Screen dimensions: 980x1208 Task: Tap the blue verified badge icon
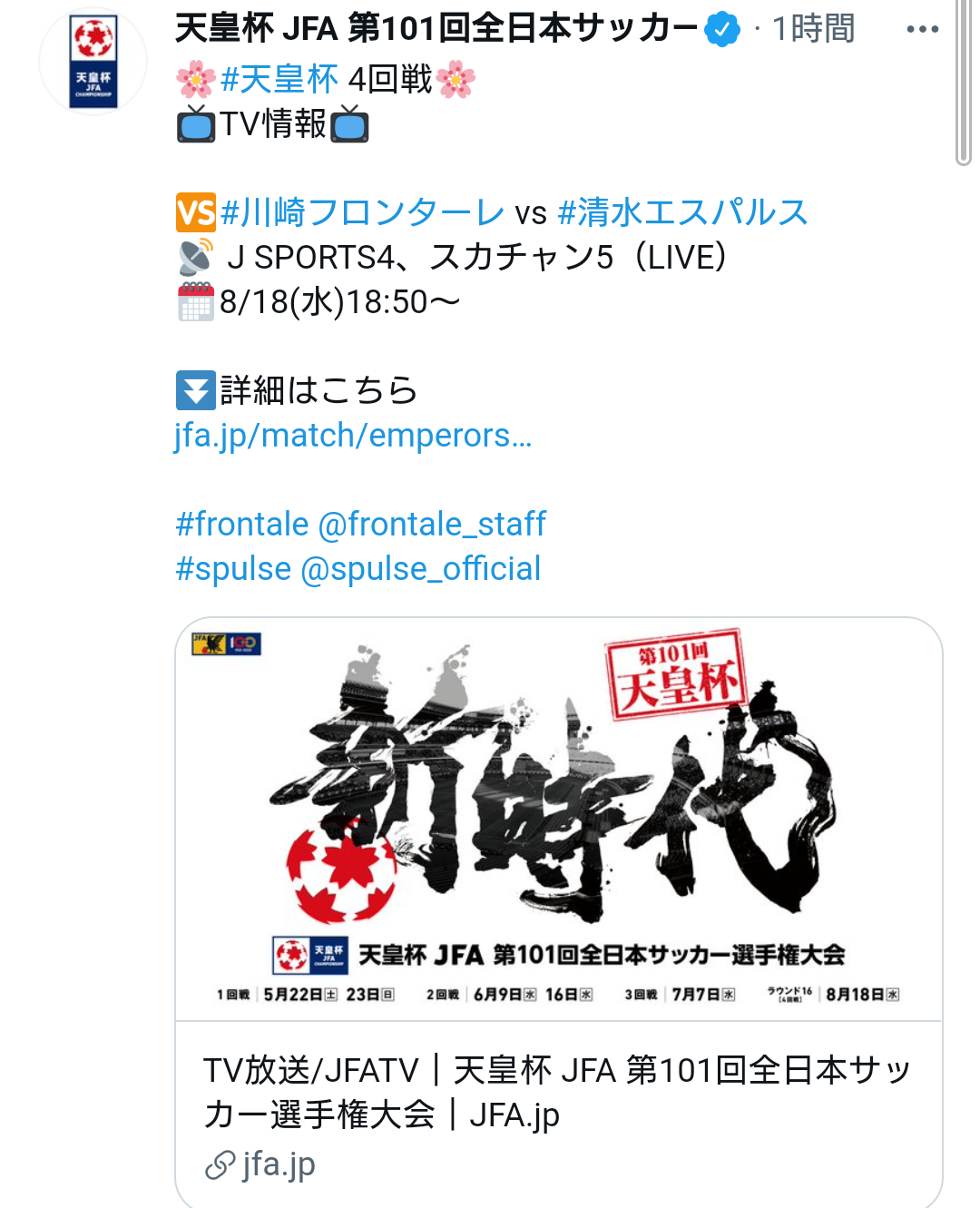(x=722, y=29)
